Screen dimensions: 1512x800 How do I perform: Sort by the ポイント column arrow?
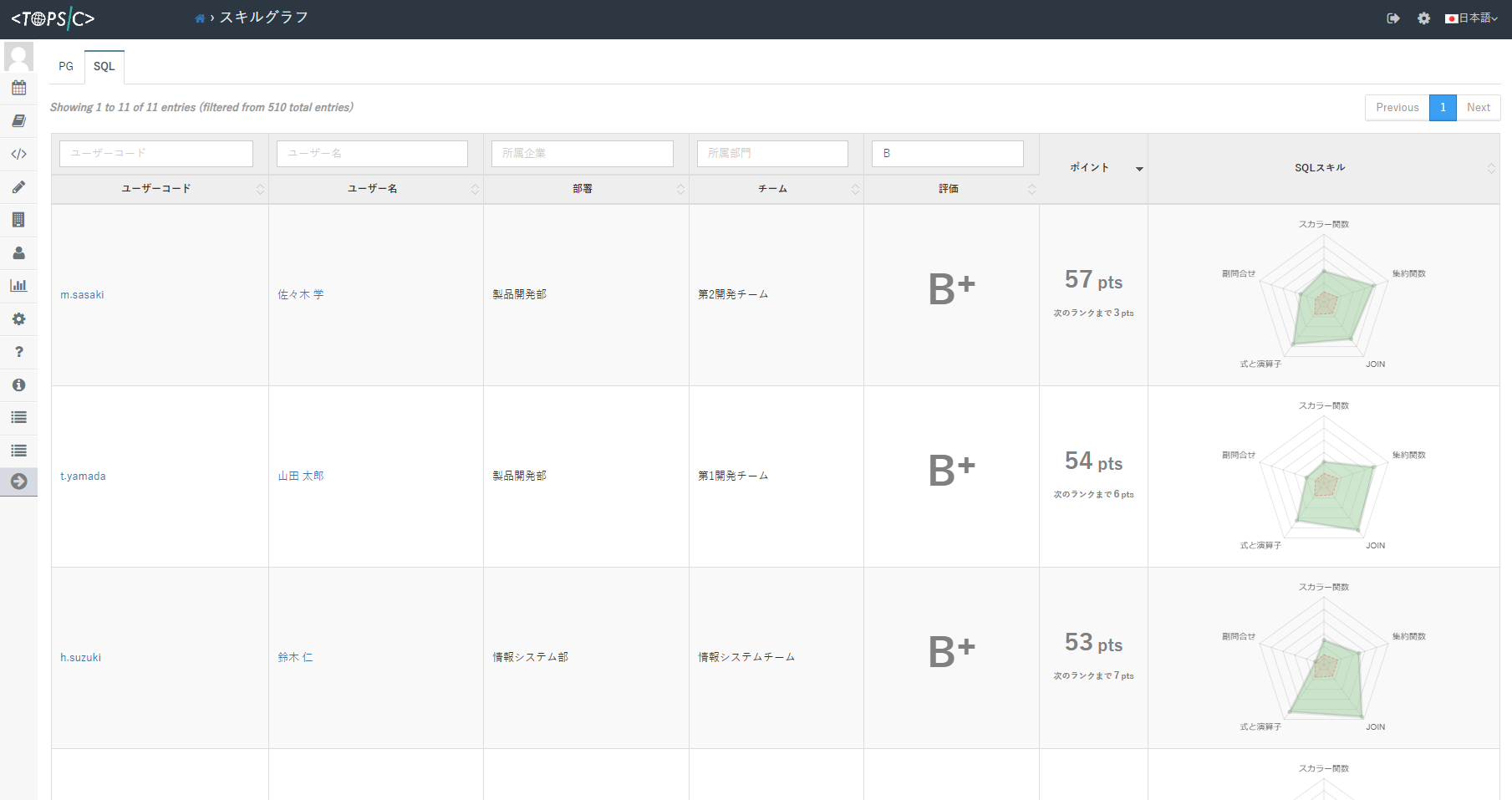[1138, 169]
